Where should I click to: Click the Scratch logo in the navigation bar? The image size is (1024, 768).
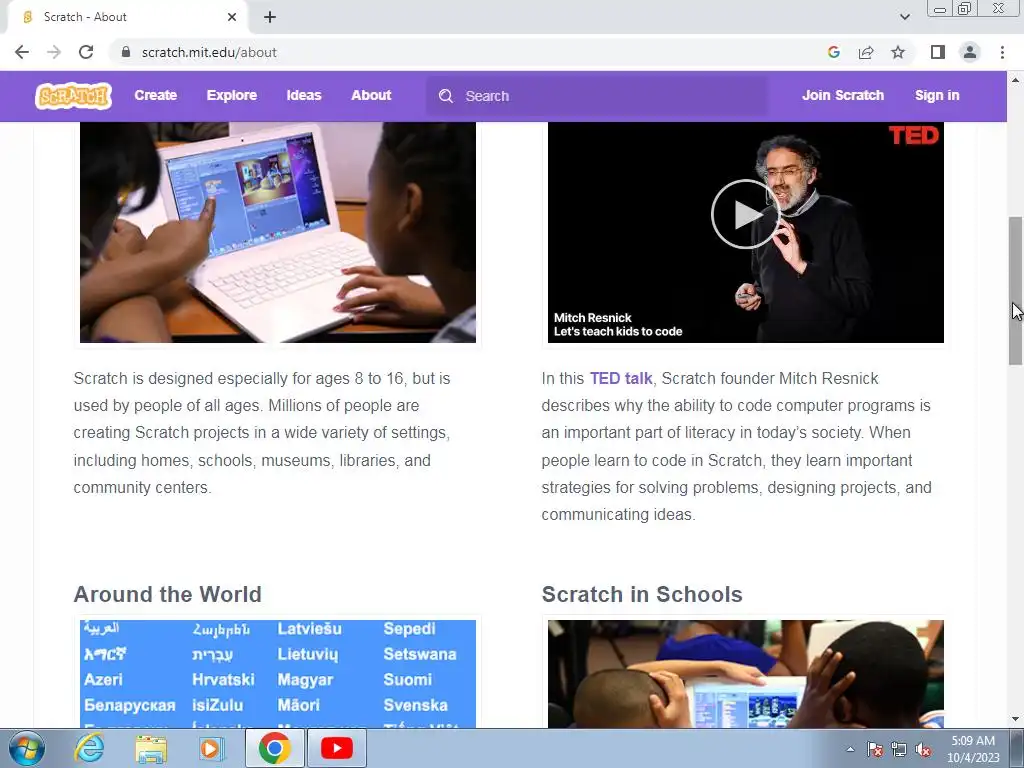[73, 96]
